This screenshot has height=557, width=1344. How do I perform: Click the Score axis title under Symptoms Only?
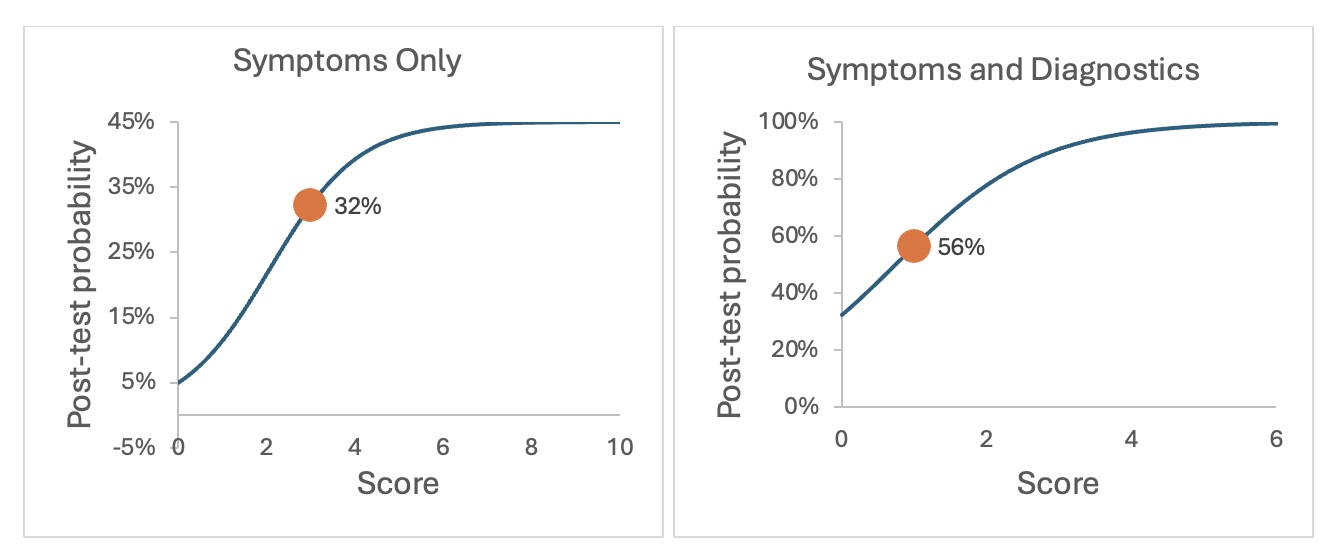coord(397,484)
